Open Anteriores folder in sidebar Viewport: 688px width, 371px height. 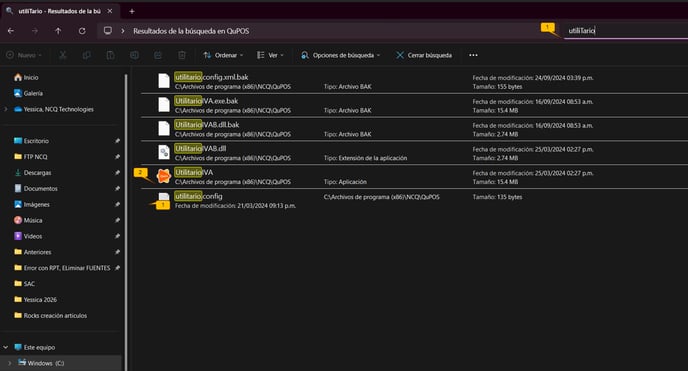coord(32,252)
